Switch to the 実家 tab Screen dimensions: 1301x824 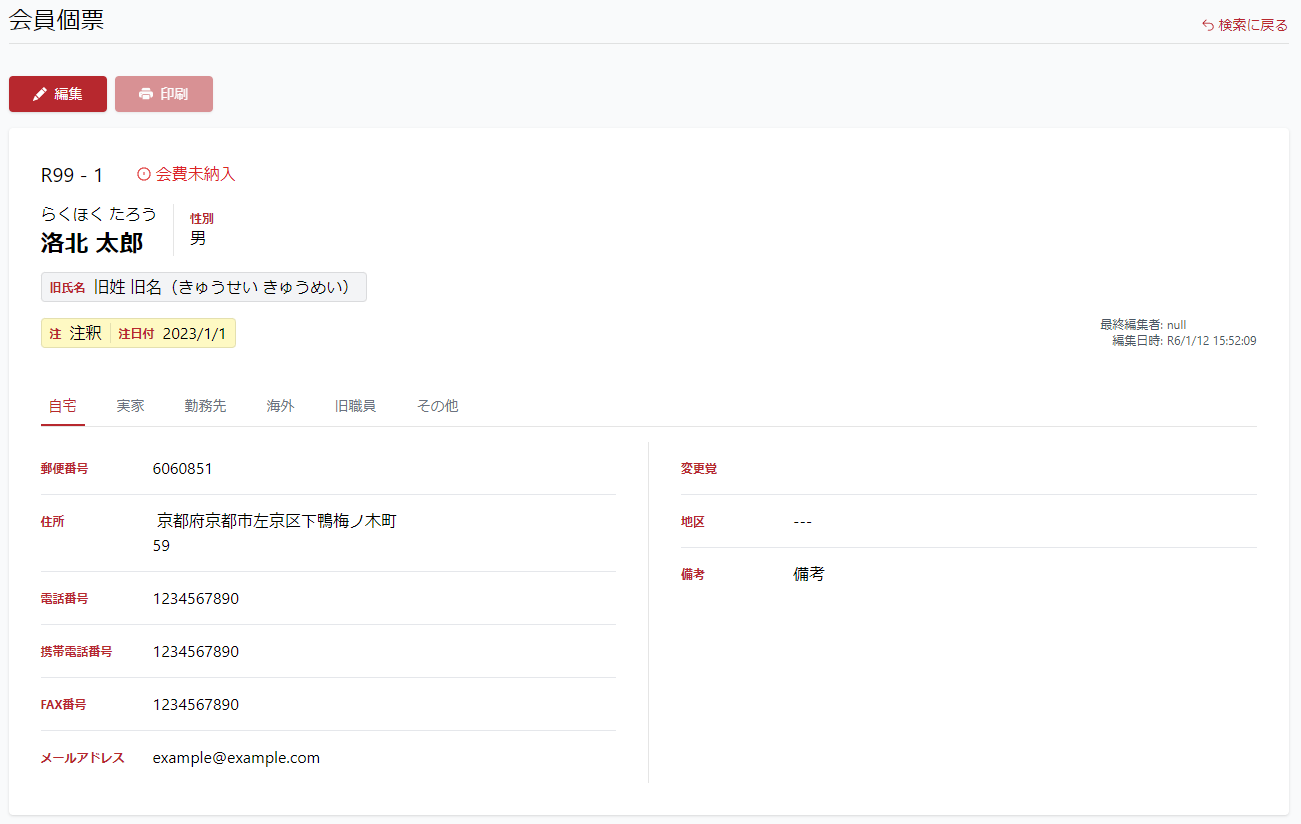pyautogui.click(x=130, y=406)
